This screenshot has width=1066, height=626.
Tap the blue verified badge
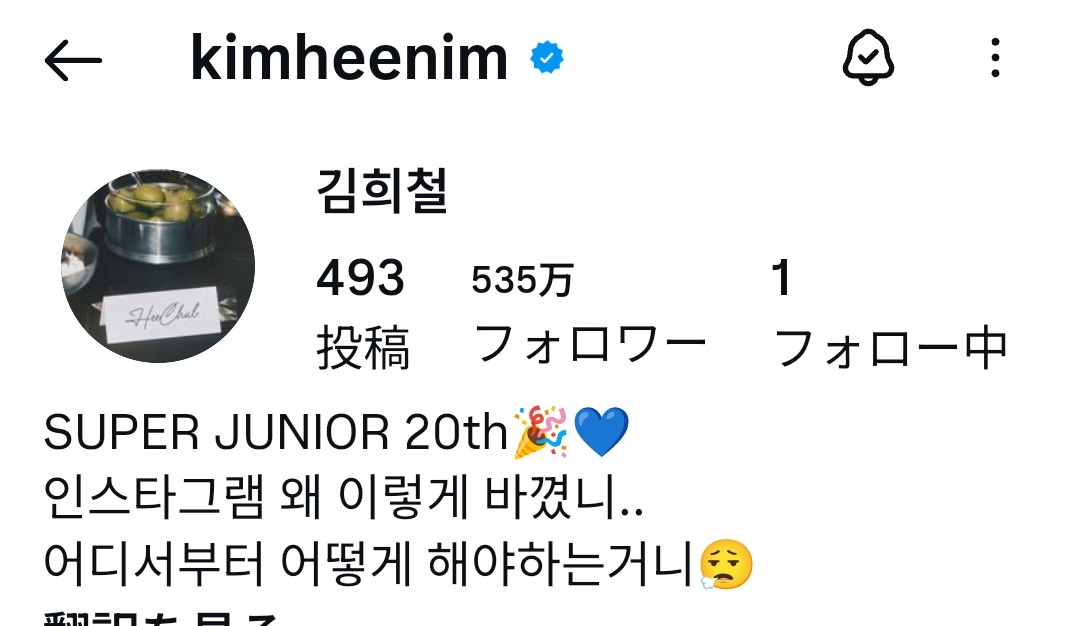click(x=547, y=58)
